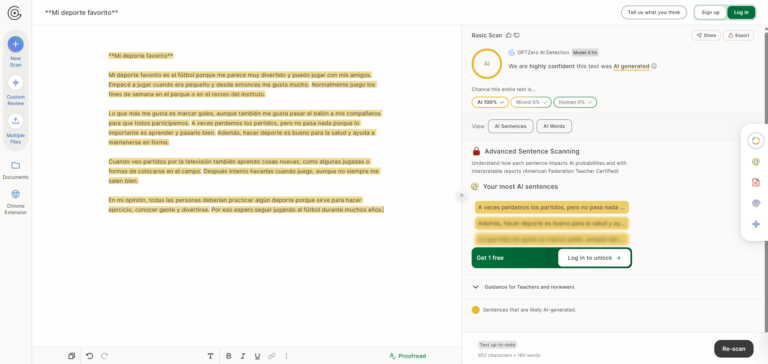Viewport: 768px width, 364px height.
Task: Click Tell us what you think
Action: (654, 12)
